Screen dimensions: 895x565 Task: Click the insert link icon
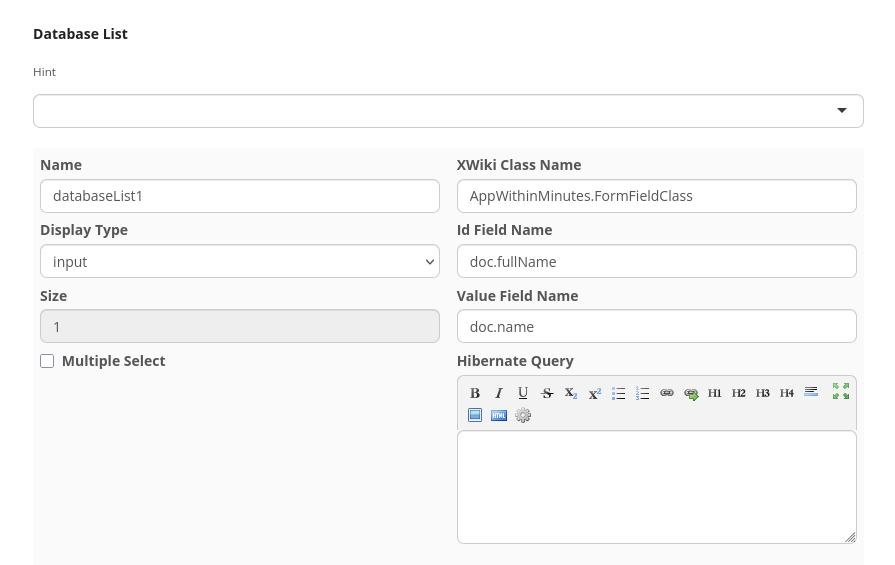point(667,393)
